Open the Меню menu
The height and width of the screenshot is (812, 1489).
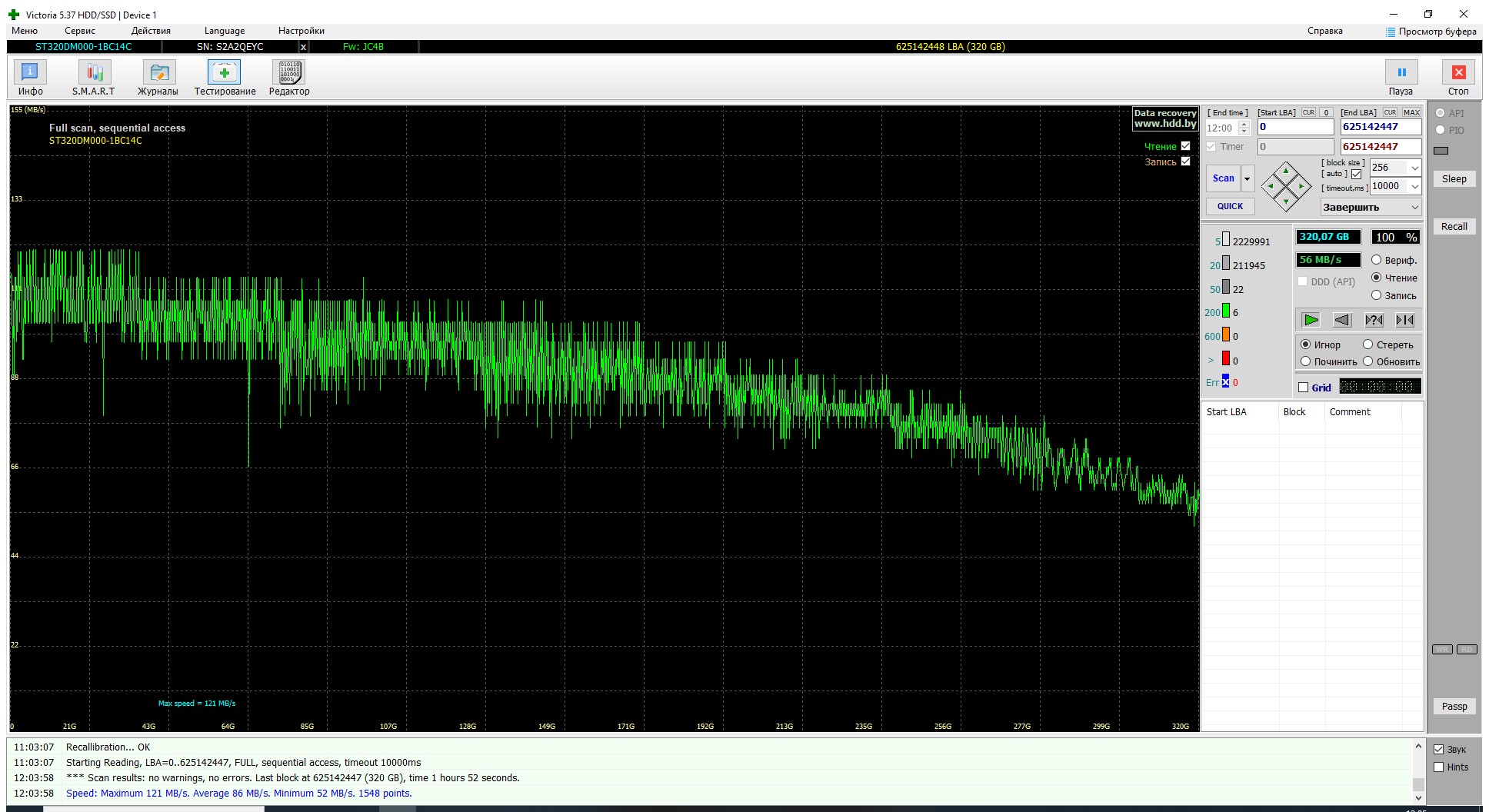(25, 31)
